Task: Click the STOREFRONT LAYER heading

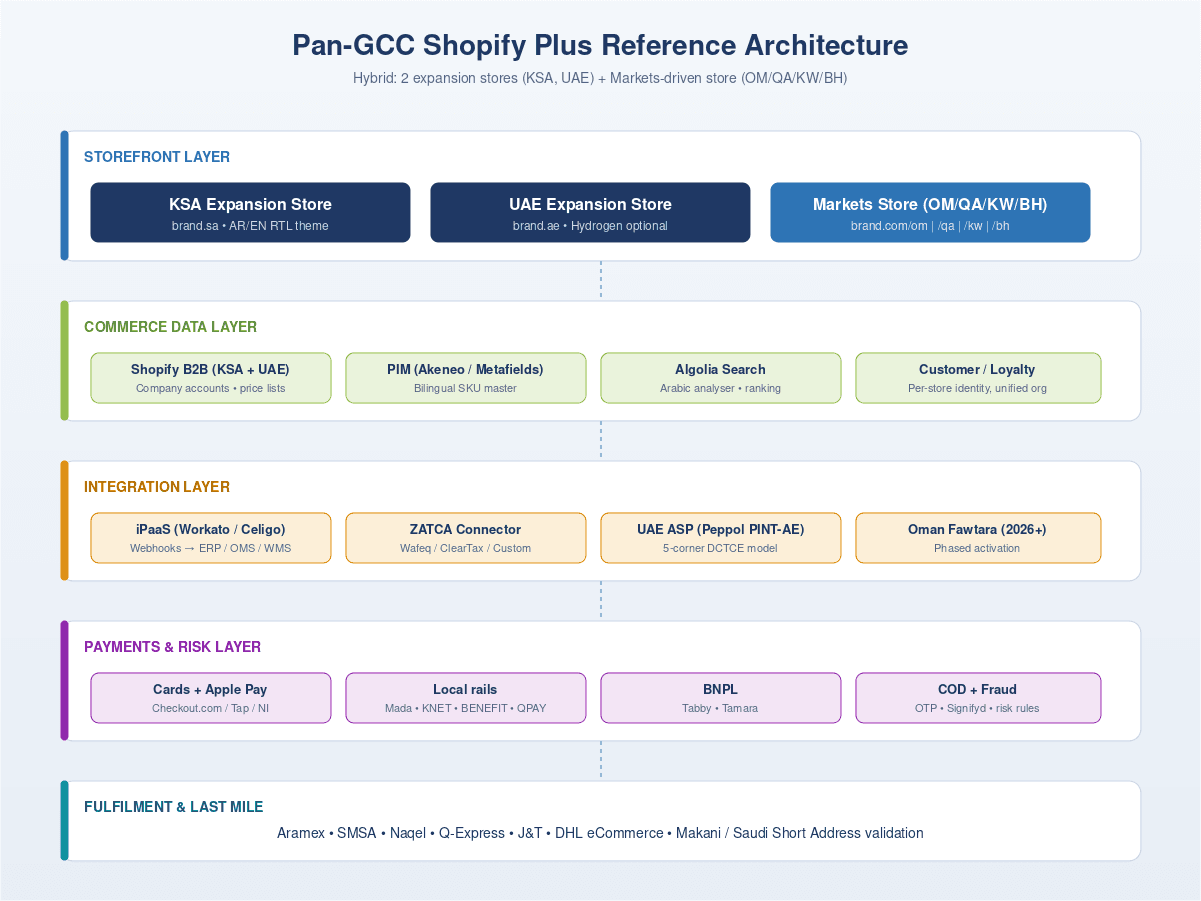Action: click(157, 157)
